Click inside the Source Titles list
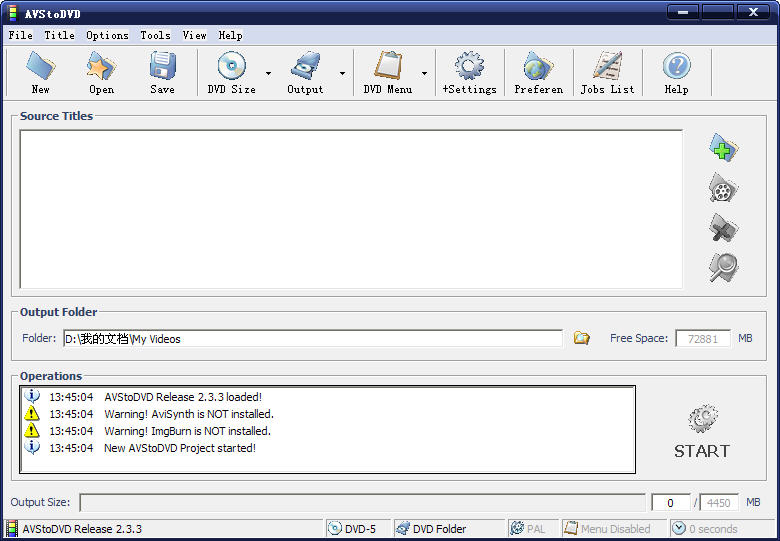Image resolution: width=780 pixels, height=541 pixels. pos(351,209)
